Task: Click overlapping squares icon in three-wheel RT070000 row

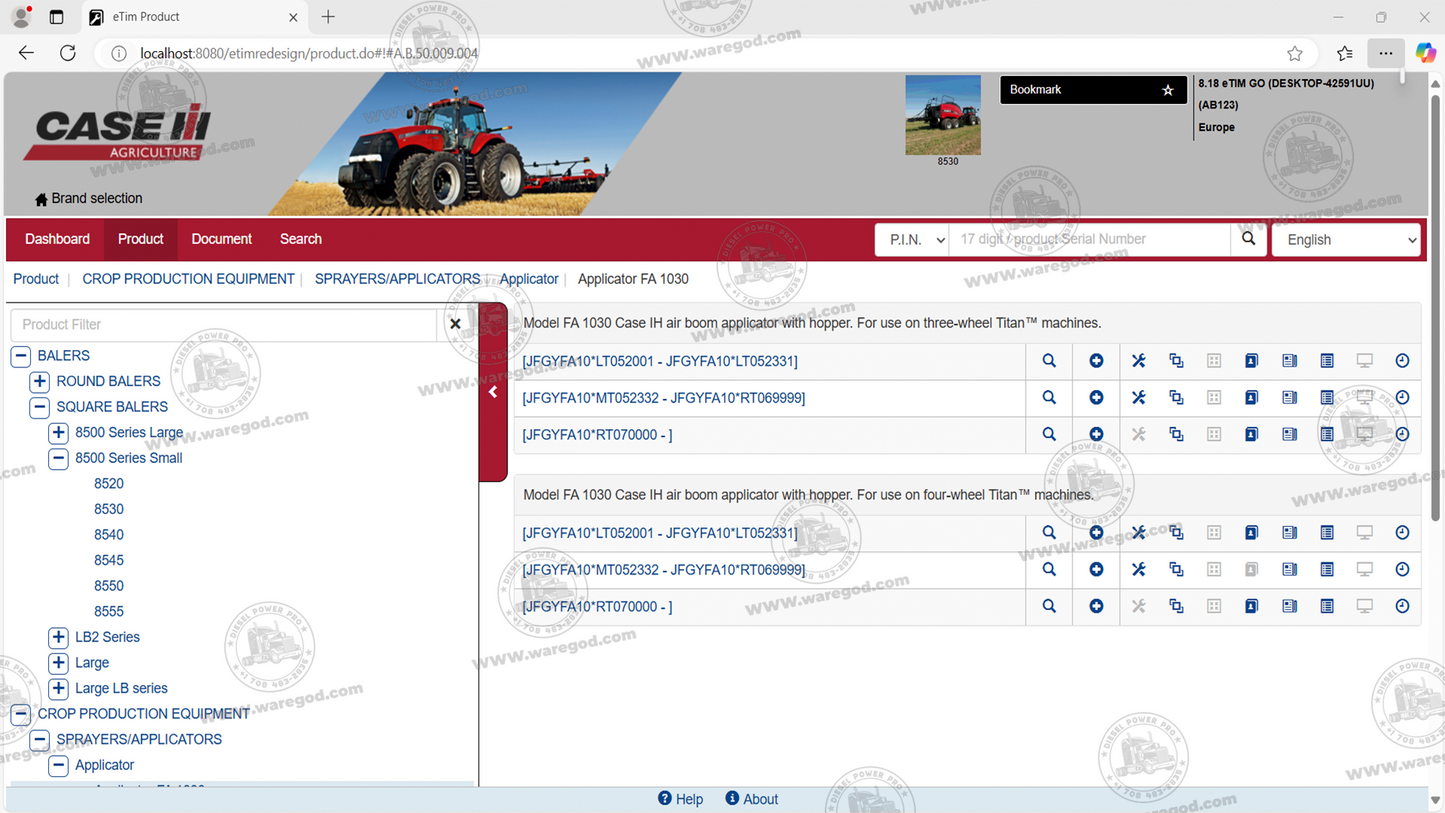Action: coord(1176,435)
